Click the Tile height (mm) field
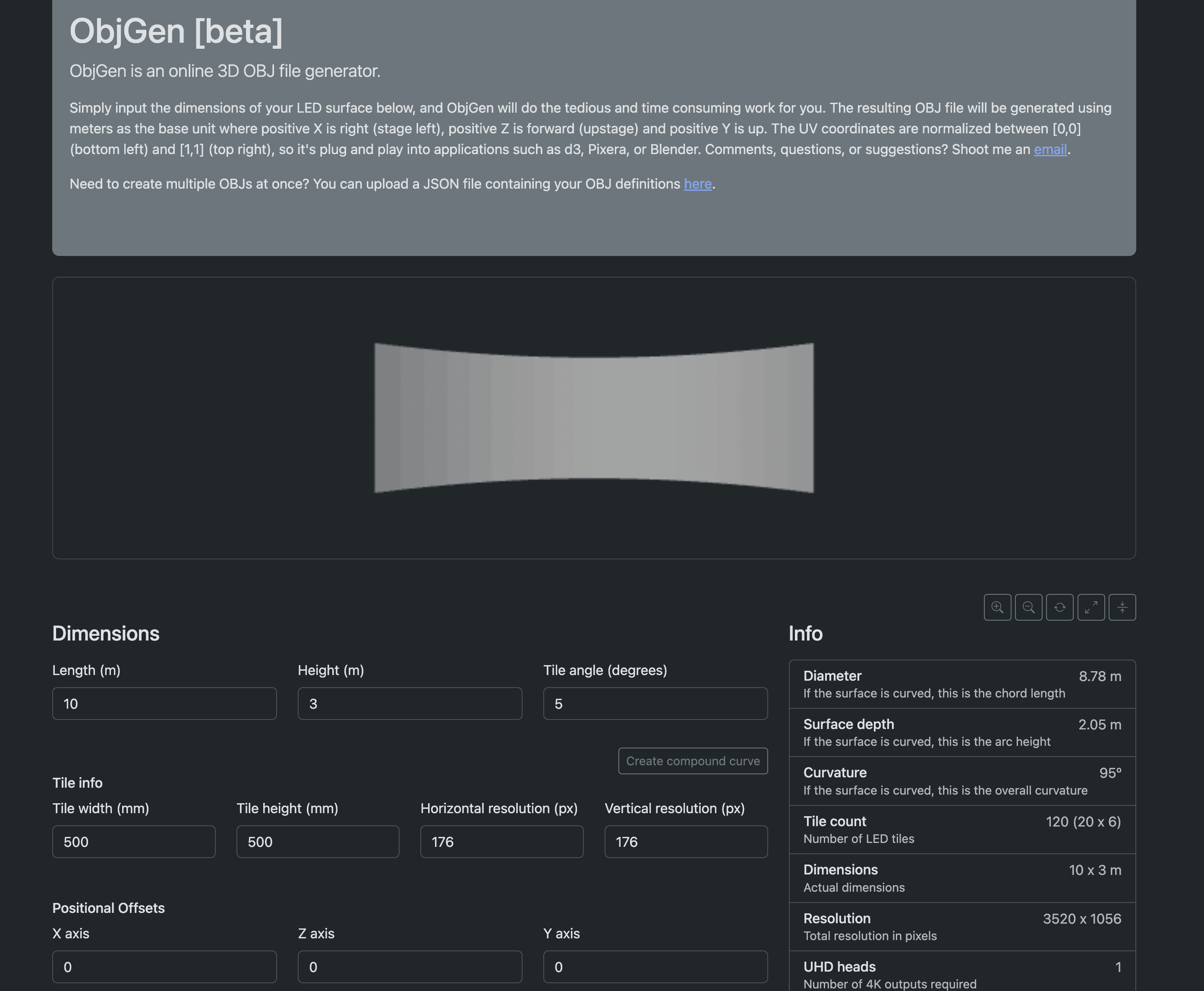This screenshot has height=991, width=1204. [x=318, y=842]
